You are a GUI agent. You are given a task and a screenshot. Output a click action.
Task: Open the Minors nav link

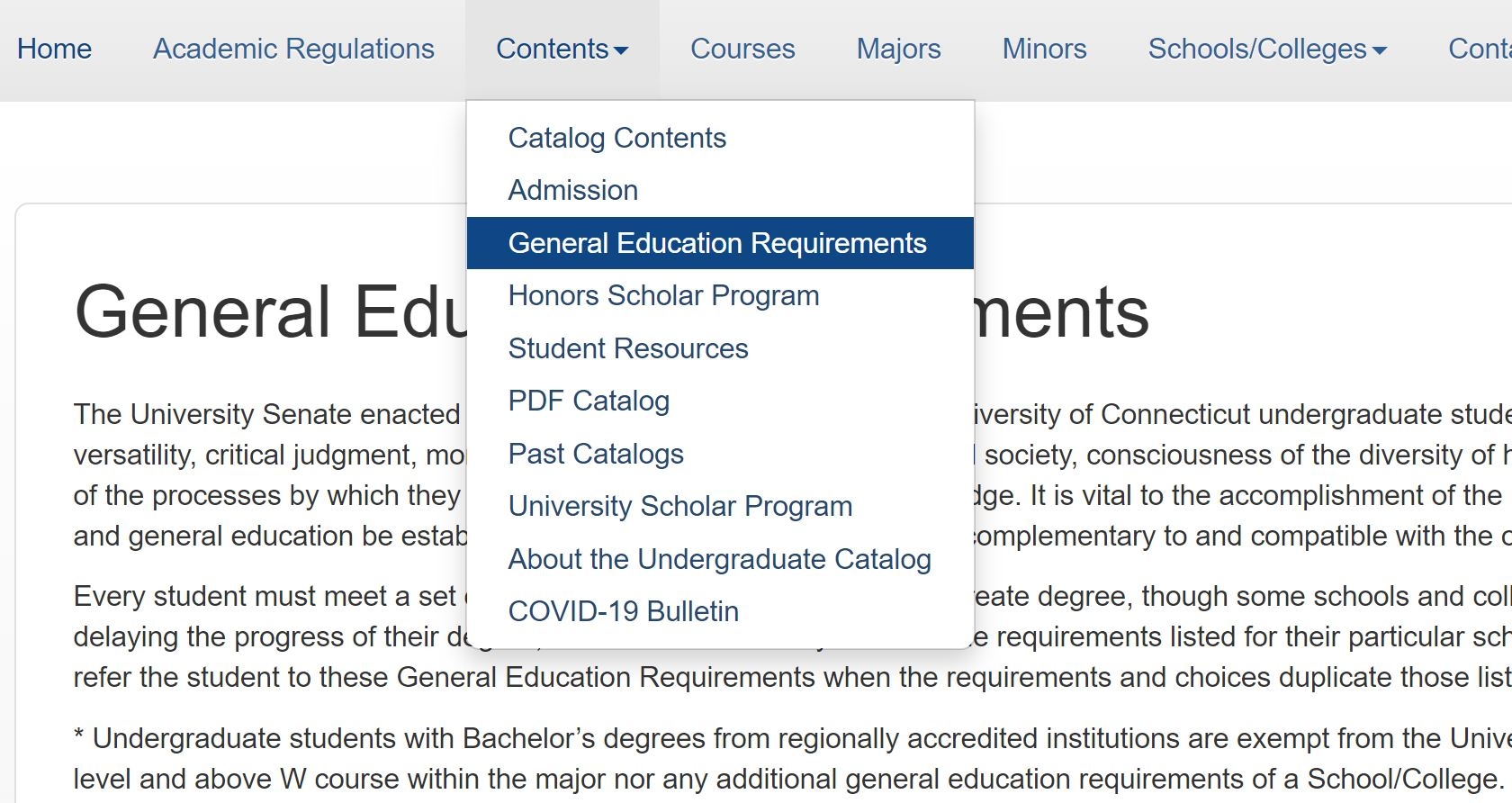click(1044, 49)
